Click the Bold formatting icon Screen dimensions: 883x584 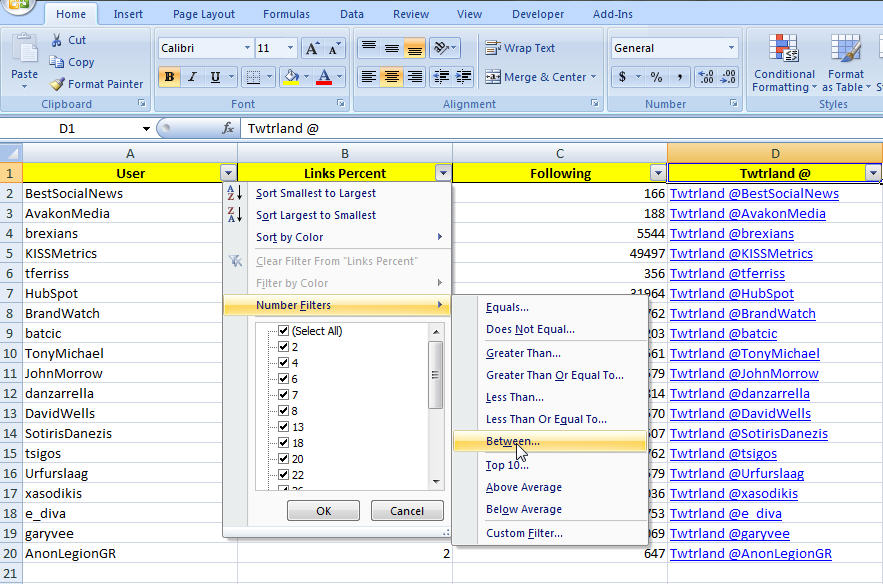[169, 77]
